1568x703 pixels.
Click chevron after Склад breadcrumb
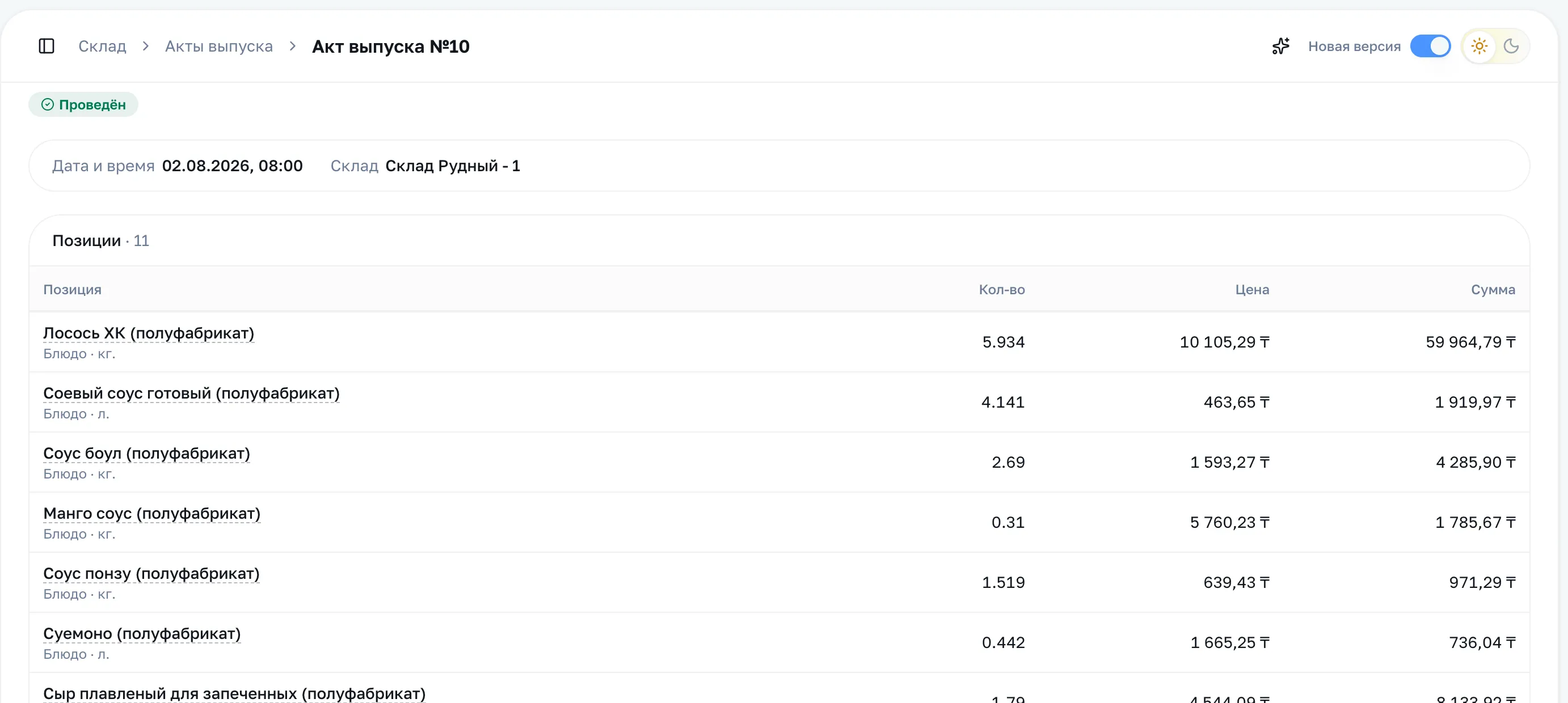point(145,46)
